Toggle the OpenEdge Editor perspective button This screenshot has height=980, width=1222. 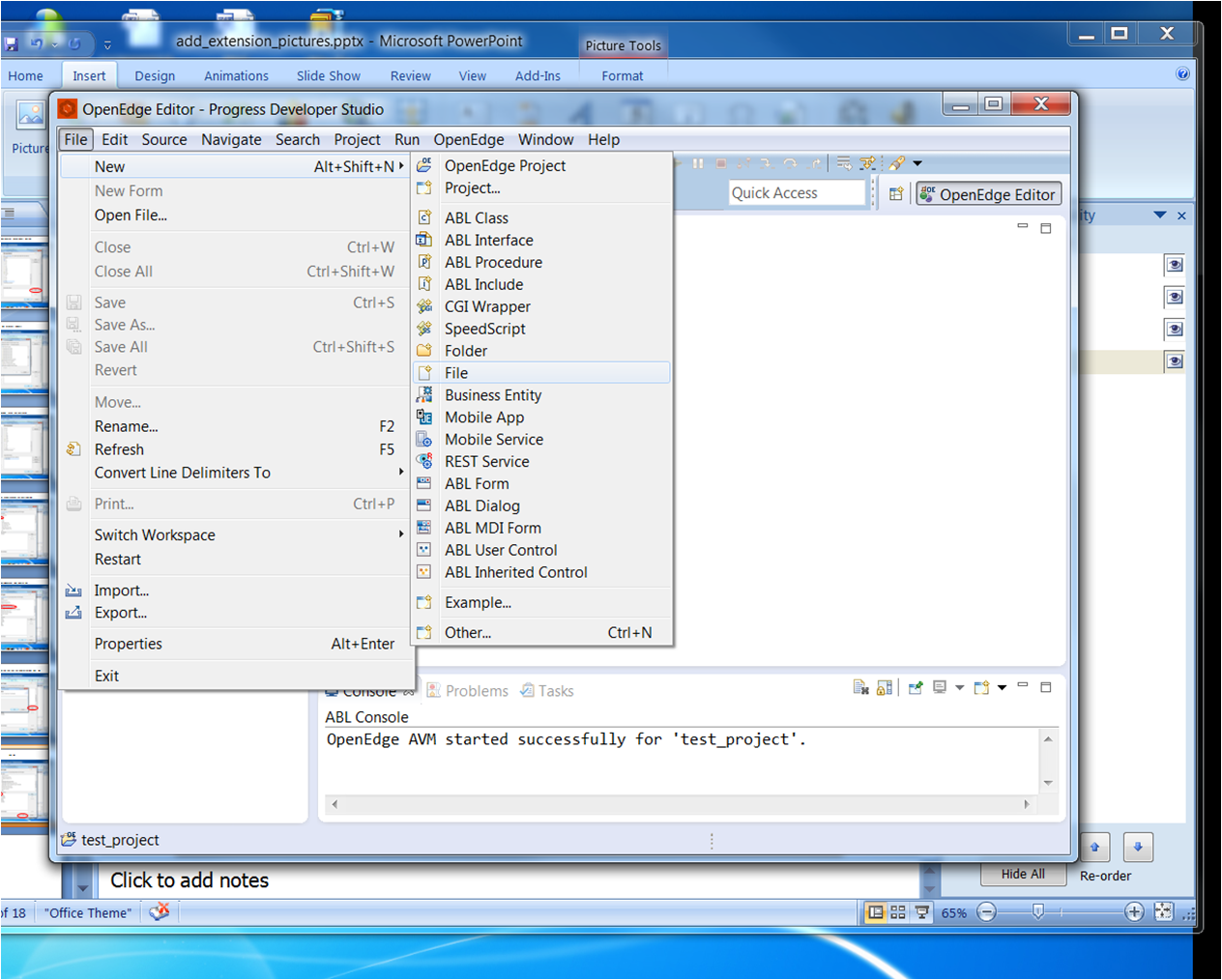tap(988, 193)
